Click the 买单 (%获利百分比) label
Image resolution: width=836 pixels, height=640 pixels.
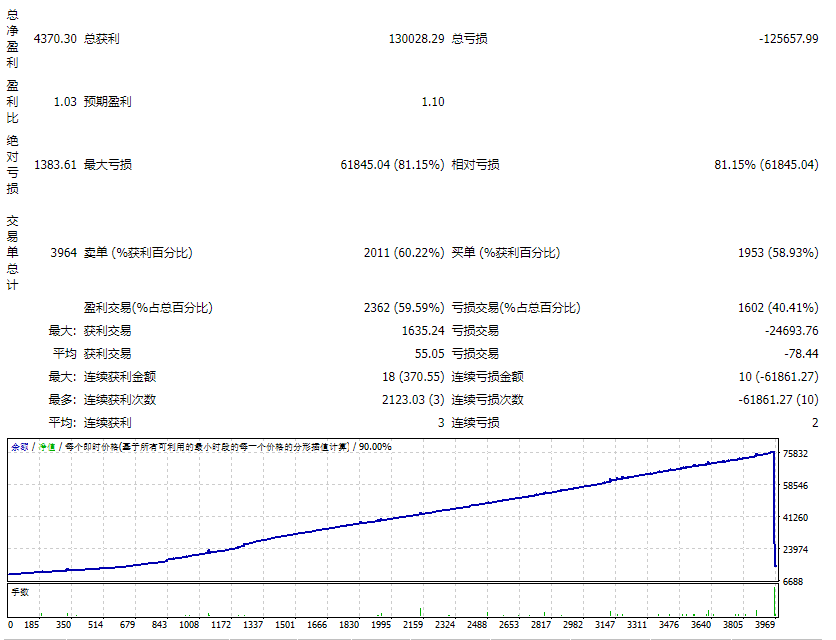pos(506,253)
